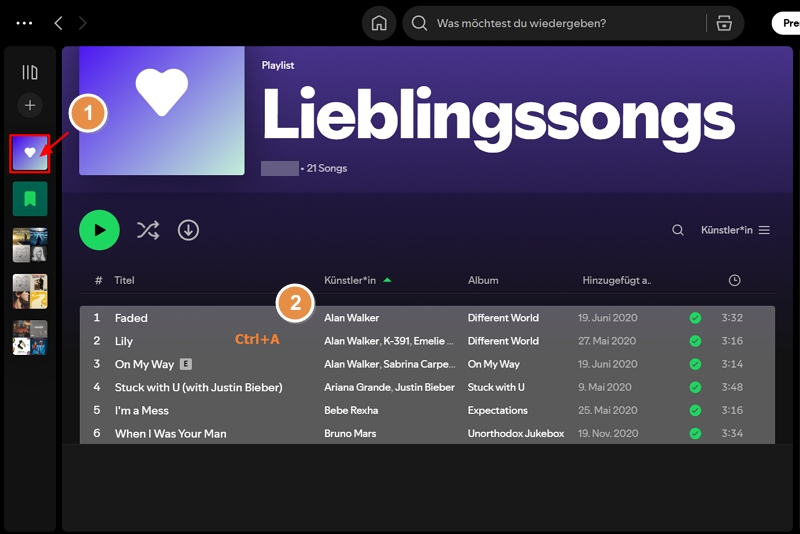
Task: Open the third album-collage playlist in sidebar
Action: point(30,338)
